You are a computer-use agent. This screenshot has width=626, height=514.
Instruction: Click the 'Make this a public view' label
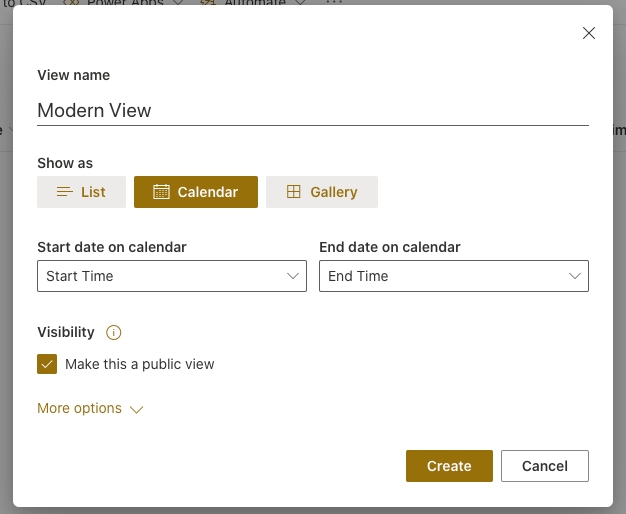click(140, 364)
